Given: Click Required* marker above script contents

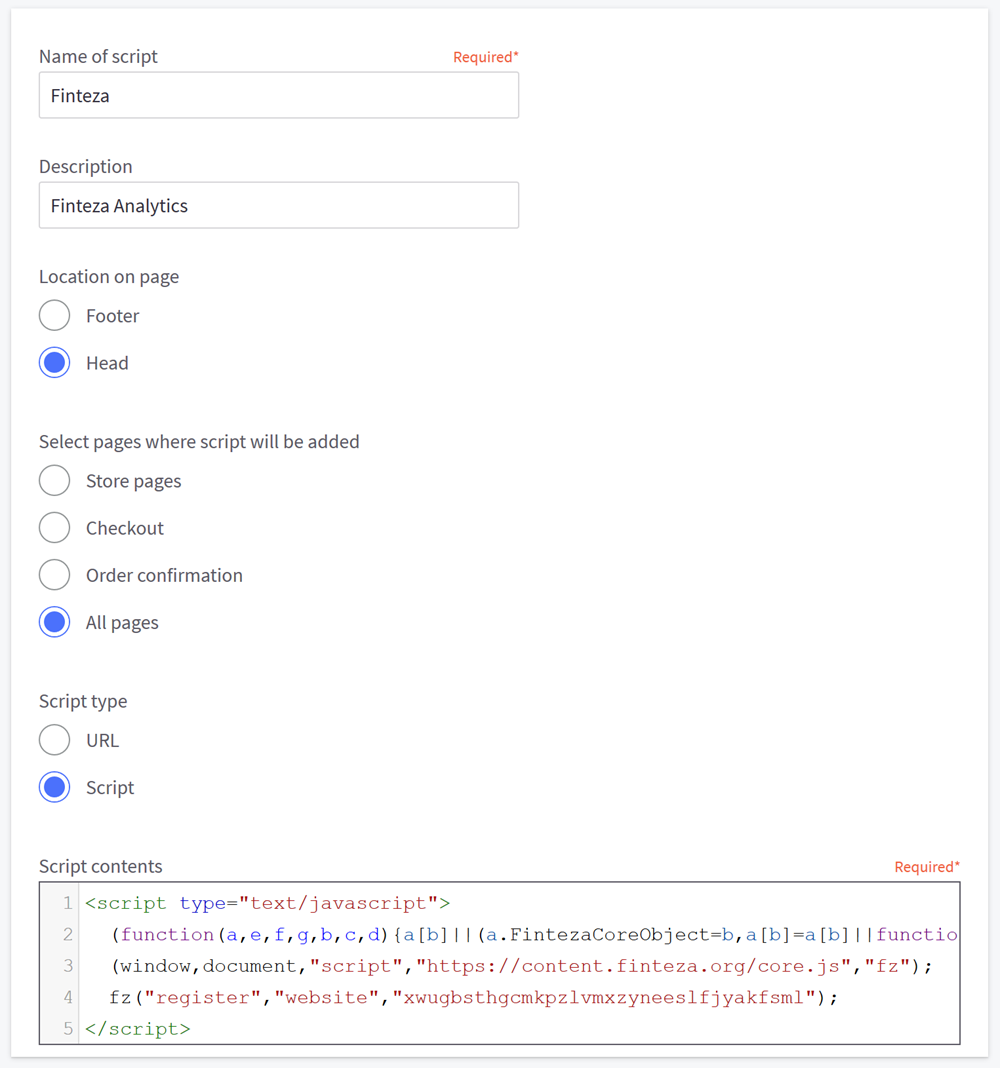Looking at the screenshot, I should [927, 867].
